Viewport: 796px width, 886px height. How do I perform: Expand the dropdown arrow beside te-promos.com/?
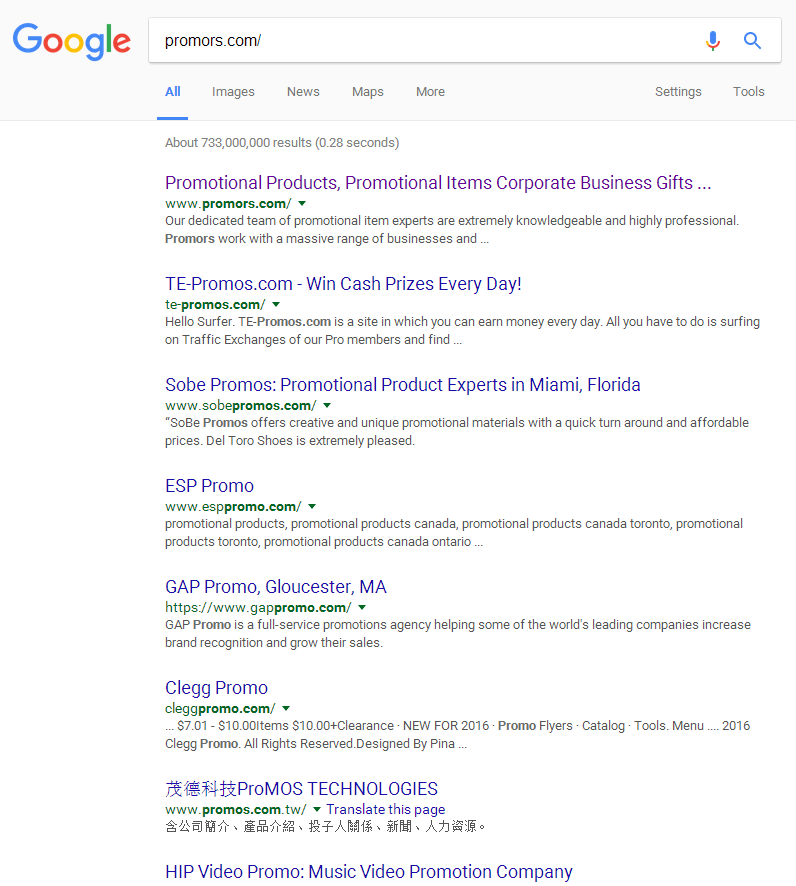click(x=276, y=305)
